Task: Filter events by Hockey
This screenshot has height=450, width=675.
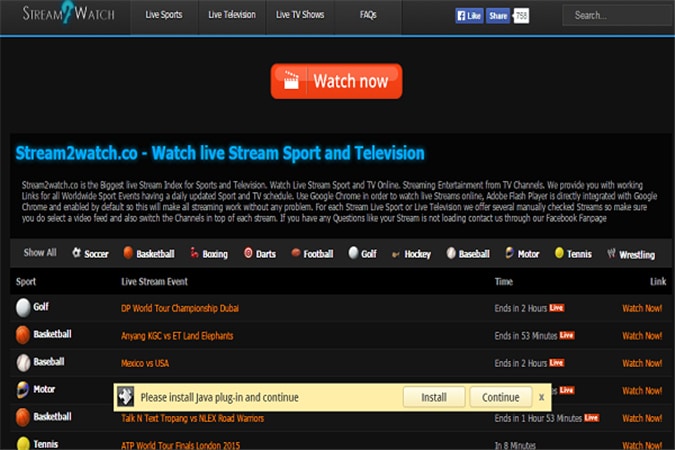Action: pos(411,254)
